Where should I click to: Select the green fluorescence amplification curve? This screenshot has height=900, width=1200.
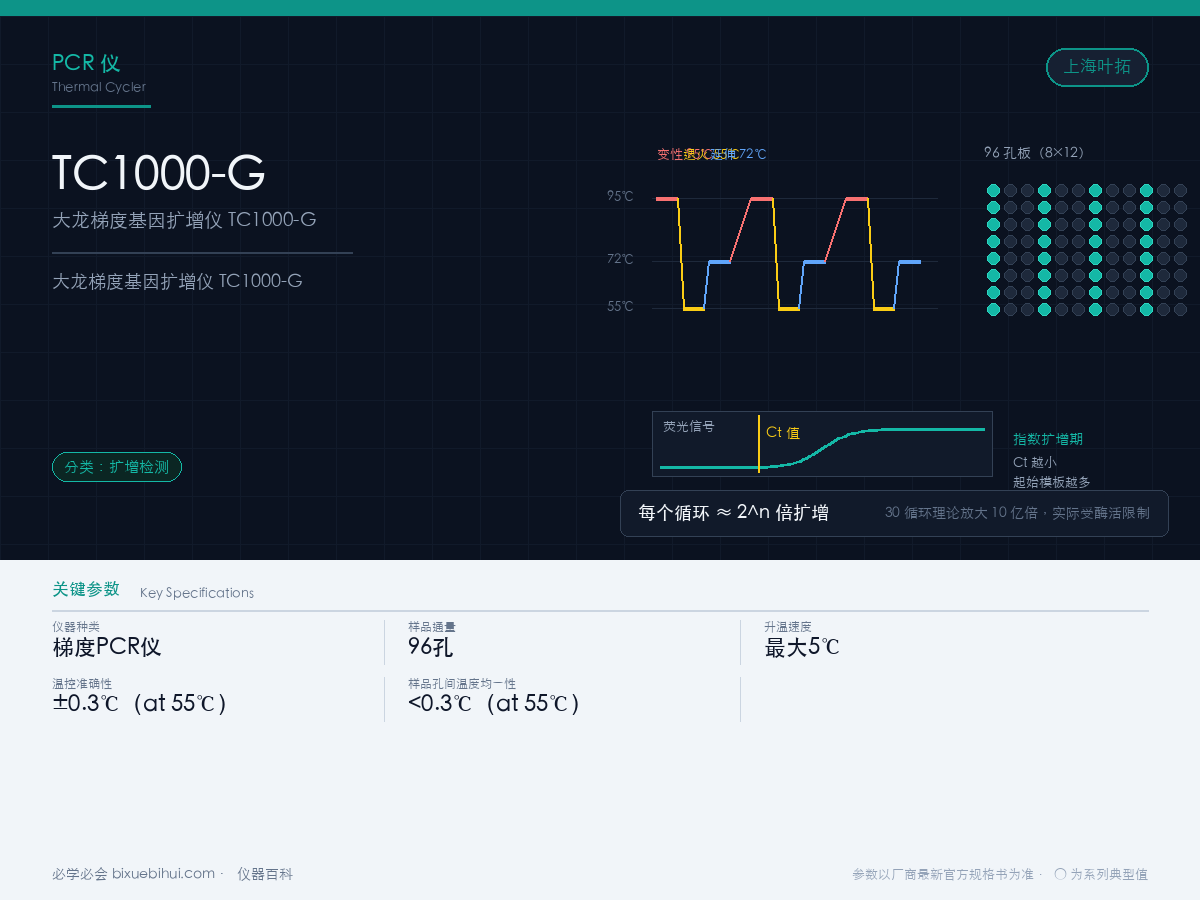tap(823, 447)
